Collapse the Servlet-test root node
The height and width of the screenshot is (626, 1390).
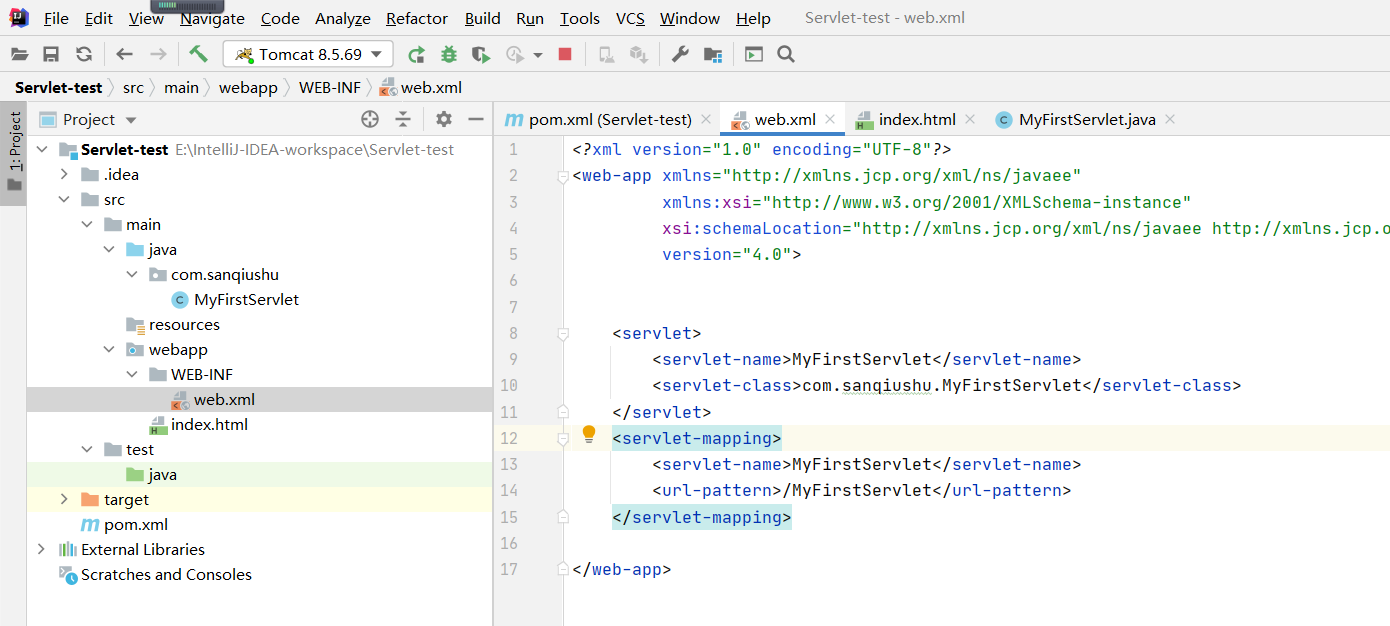click(42, 149)
